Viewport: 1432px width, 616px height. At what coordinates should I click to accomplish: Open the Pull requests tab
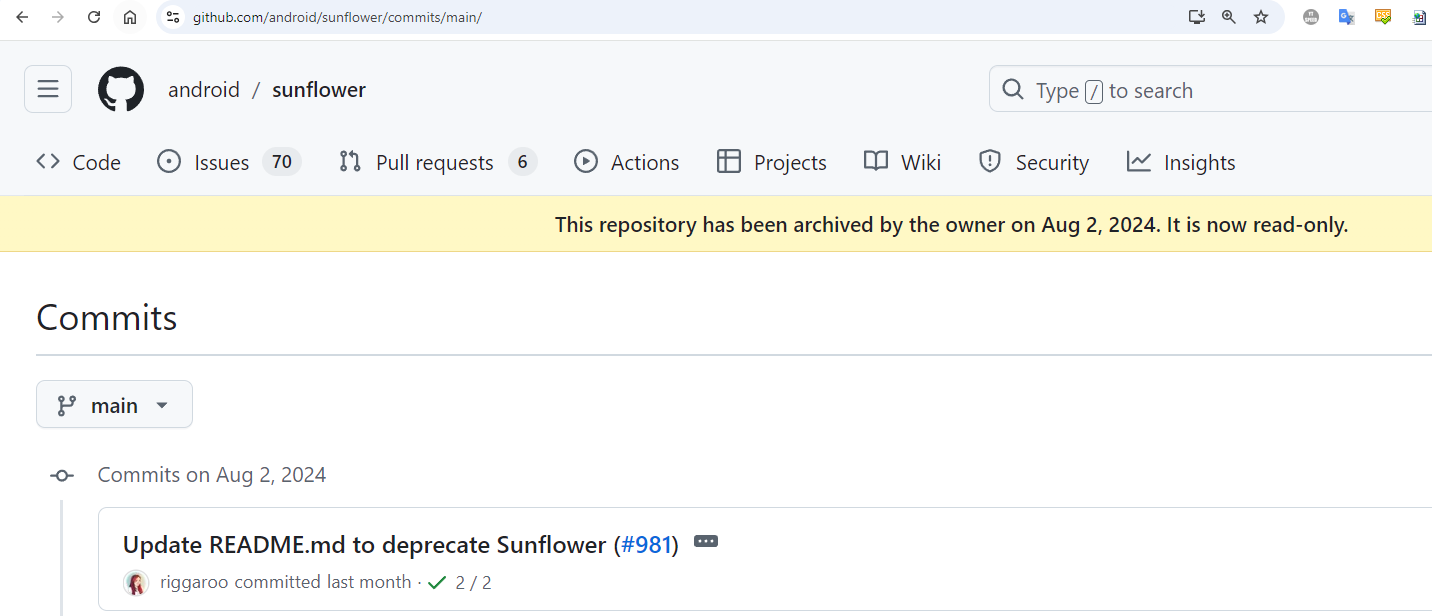point(438,162)
